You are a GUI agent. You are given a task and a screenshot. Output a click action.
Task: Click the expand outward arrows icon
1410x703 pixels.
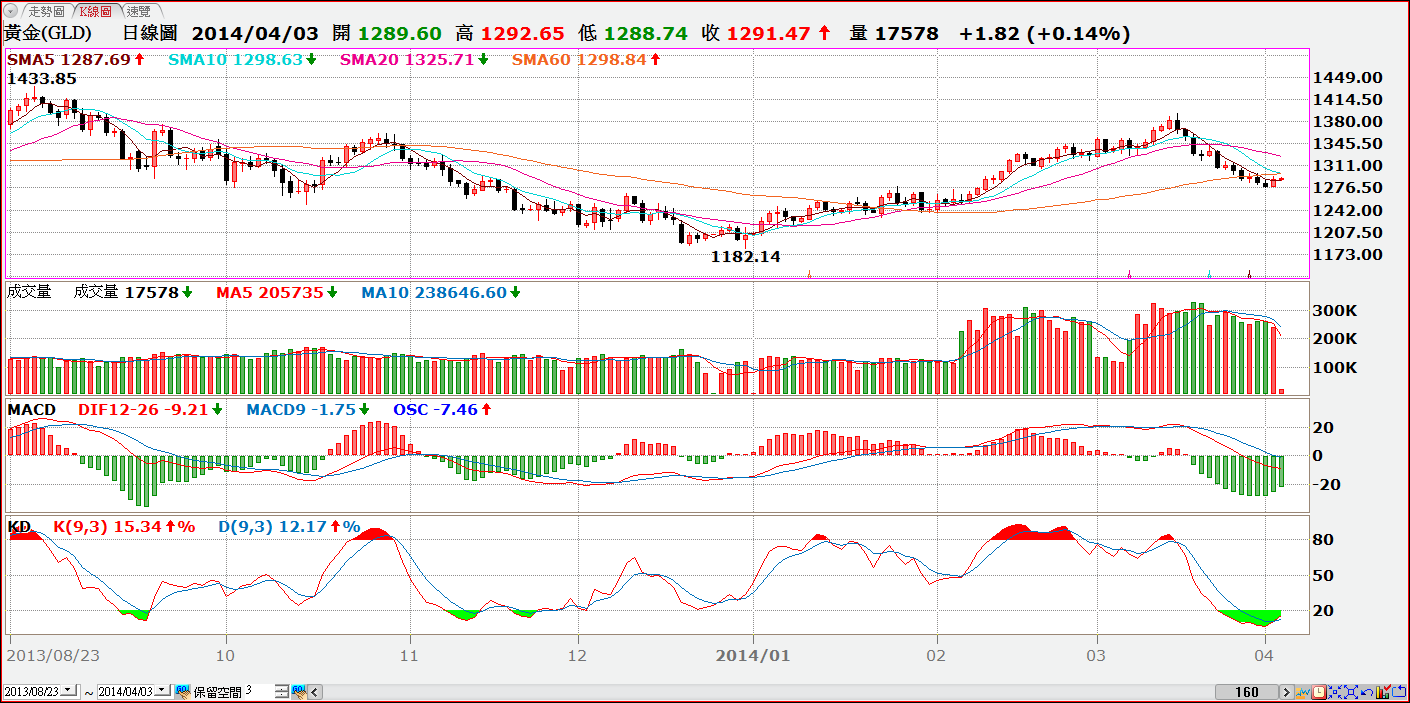tap(1351, 692)
